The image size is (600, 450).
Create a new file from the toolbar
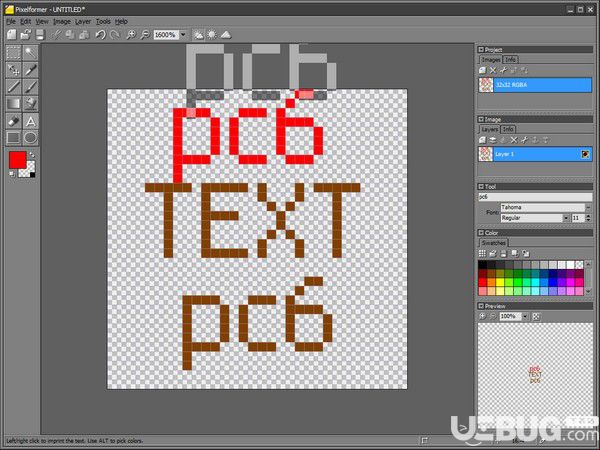[12, 35]
